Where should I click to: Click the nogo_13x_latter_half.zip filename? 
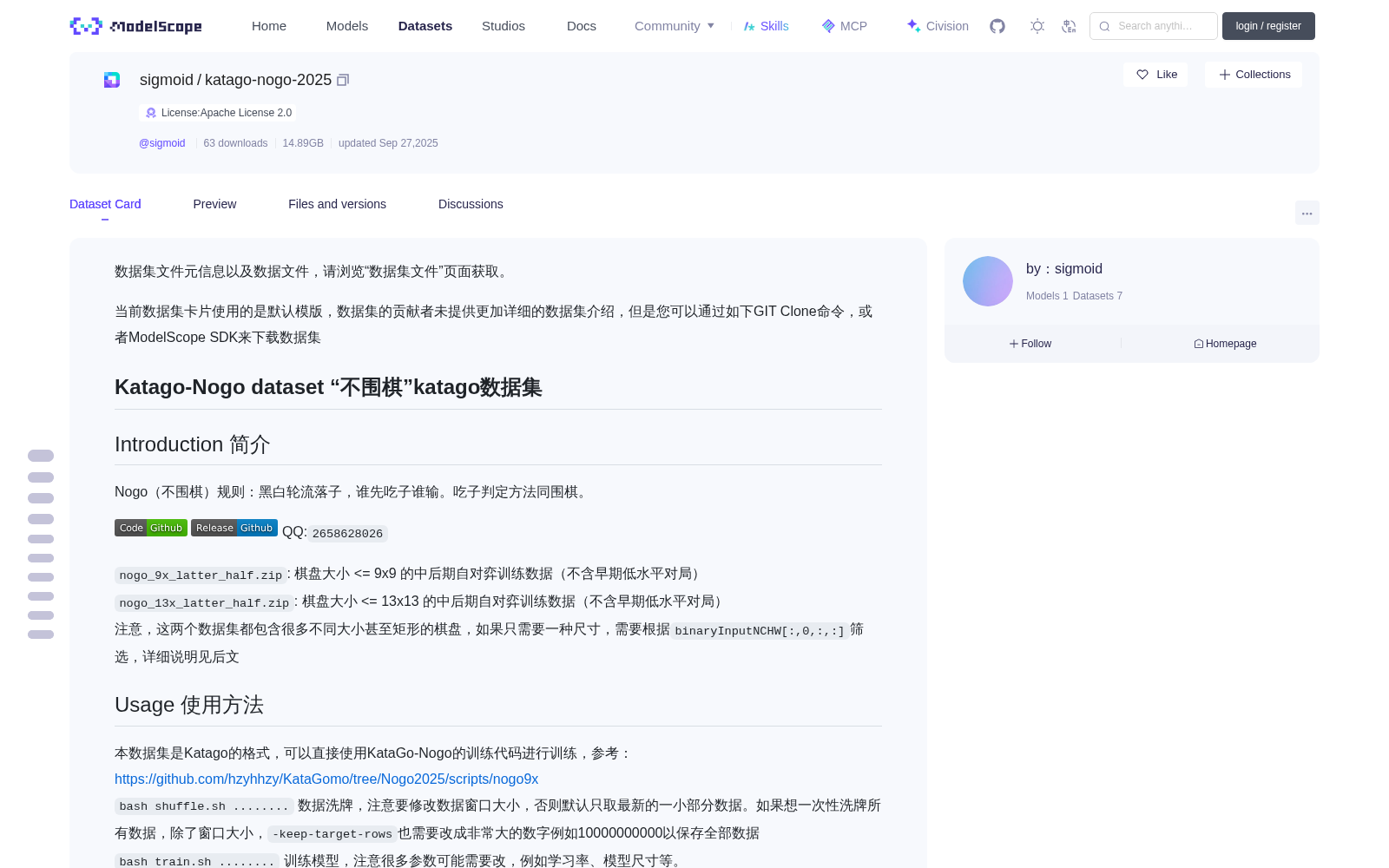[x=204, y=603]
